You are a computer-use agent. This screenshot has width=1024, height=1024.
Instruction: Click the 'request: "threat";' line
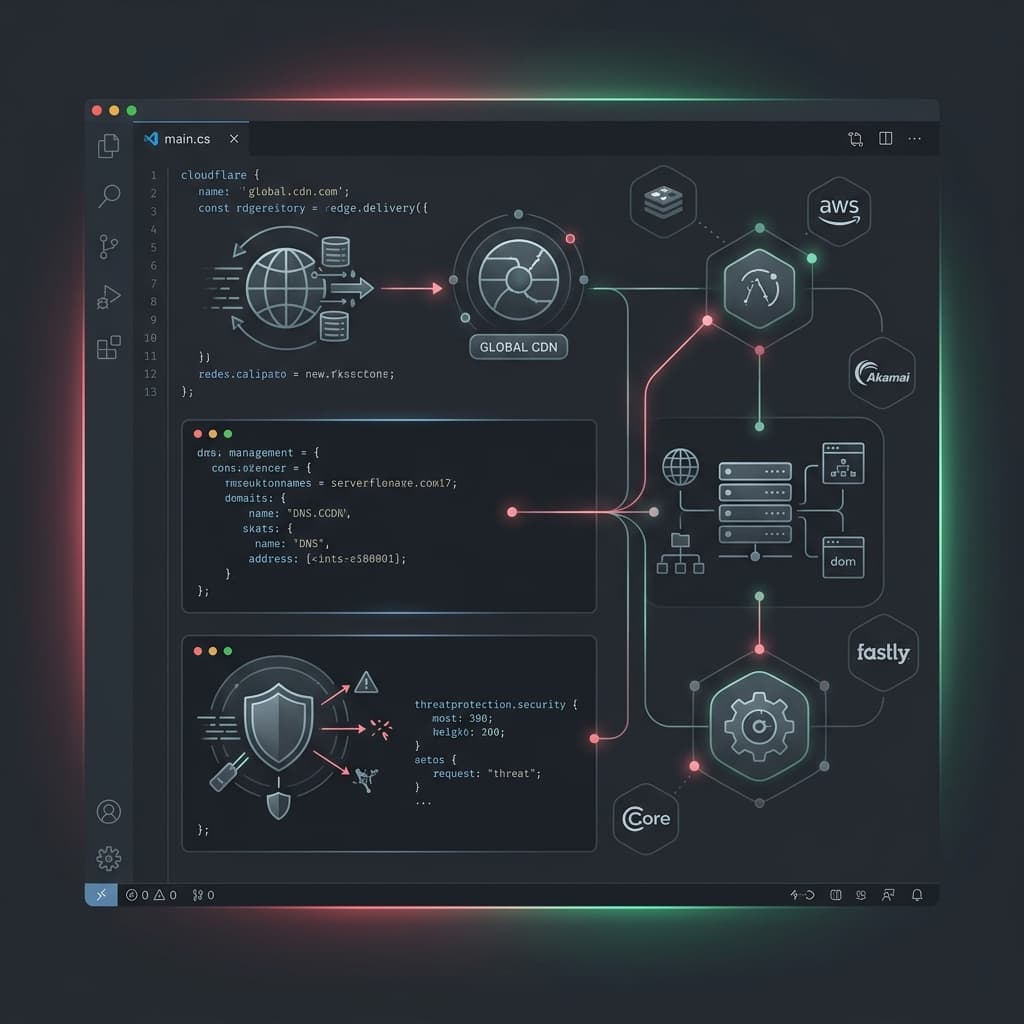pyautogui.click(x=487, y=774)
